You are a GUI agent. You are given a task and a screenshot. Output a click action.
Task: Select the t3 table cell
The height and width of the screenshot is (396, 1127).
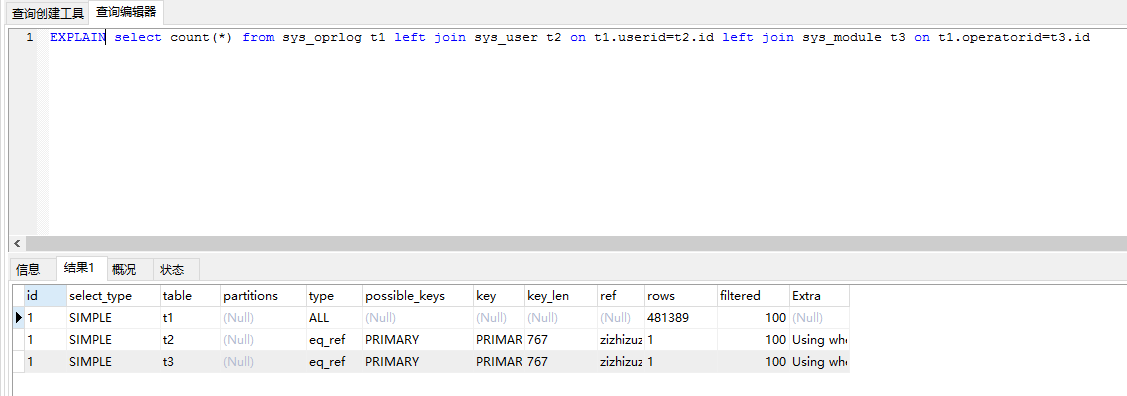pyautogui.click(x=190, y=362)
